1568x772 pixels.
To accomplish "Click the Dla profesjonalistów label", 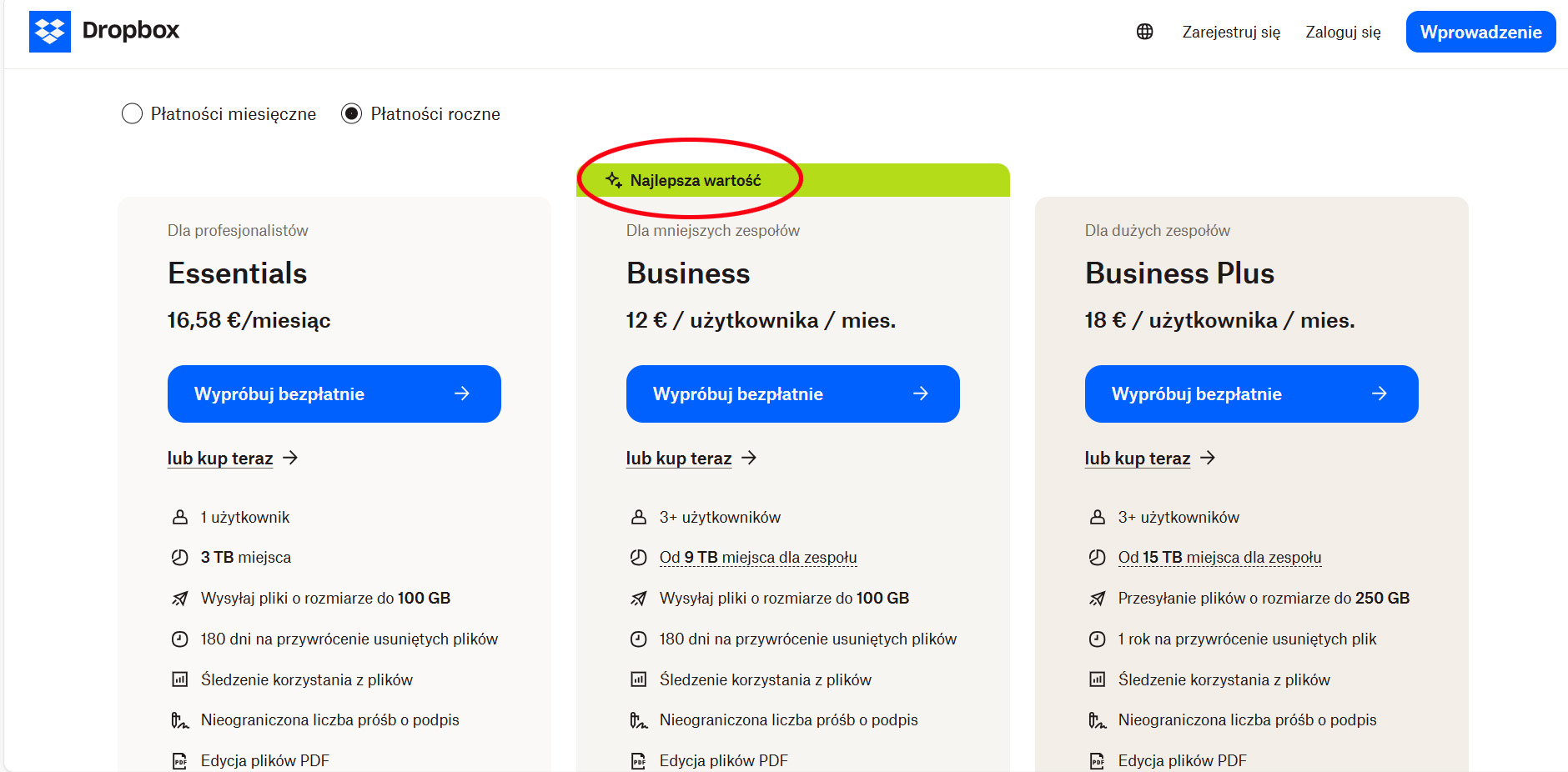I will [238, 231].
